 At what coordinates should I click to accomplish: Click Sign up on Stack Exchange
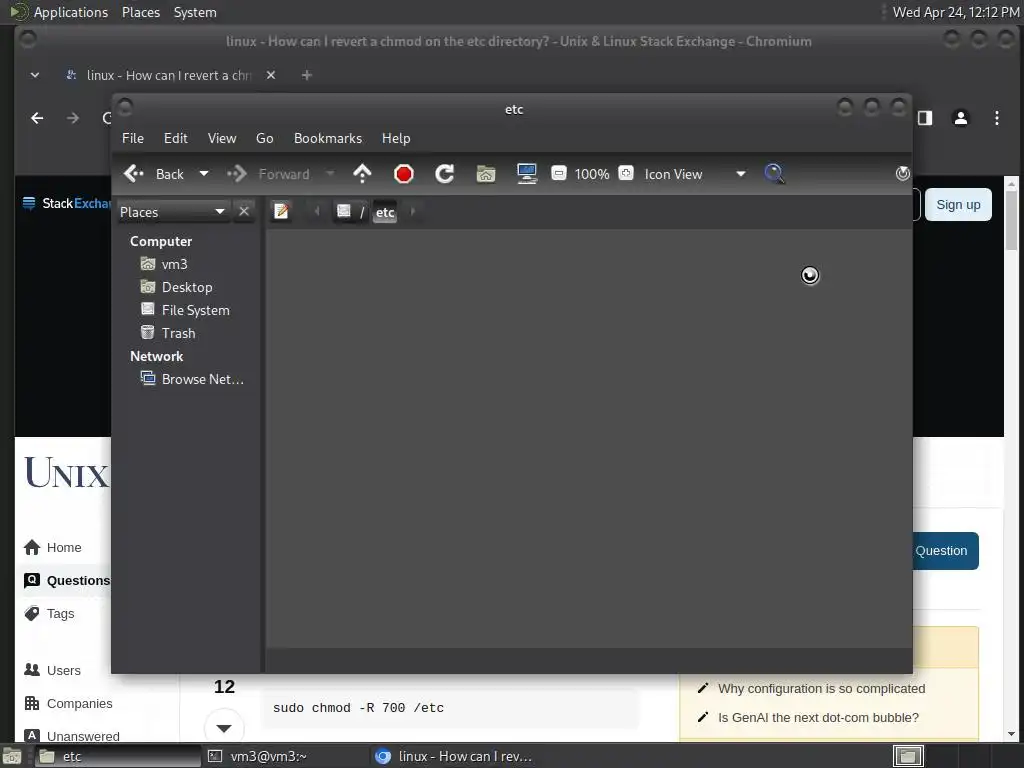click(958, 204)
